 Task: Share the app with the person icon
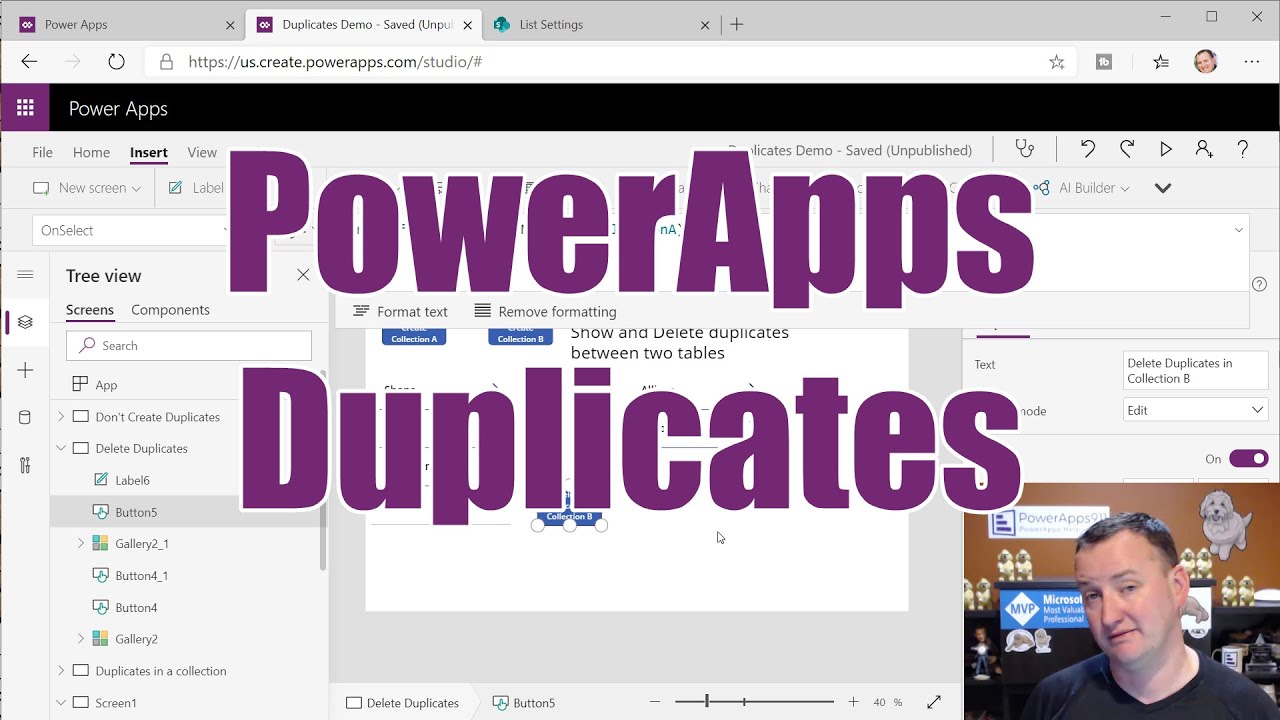tap(1204, 149)
